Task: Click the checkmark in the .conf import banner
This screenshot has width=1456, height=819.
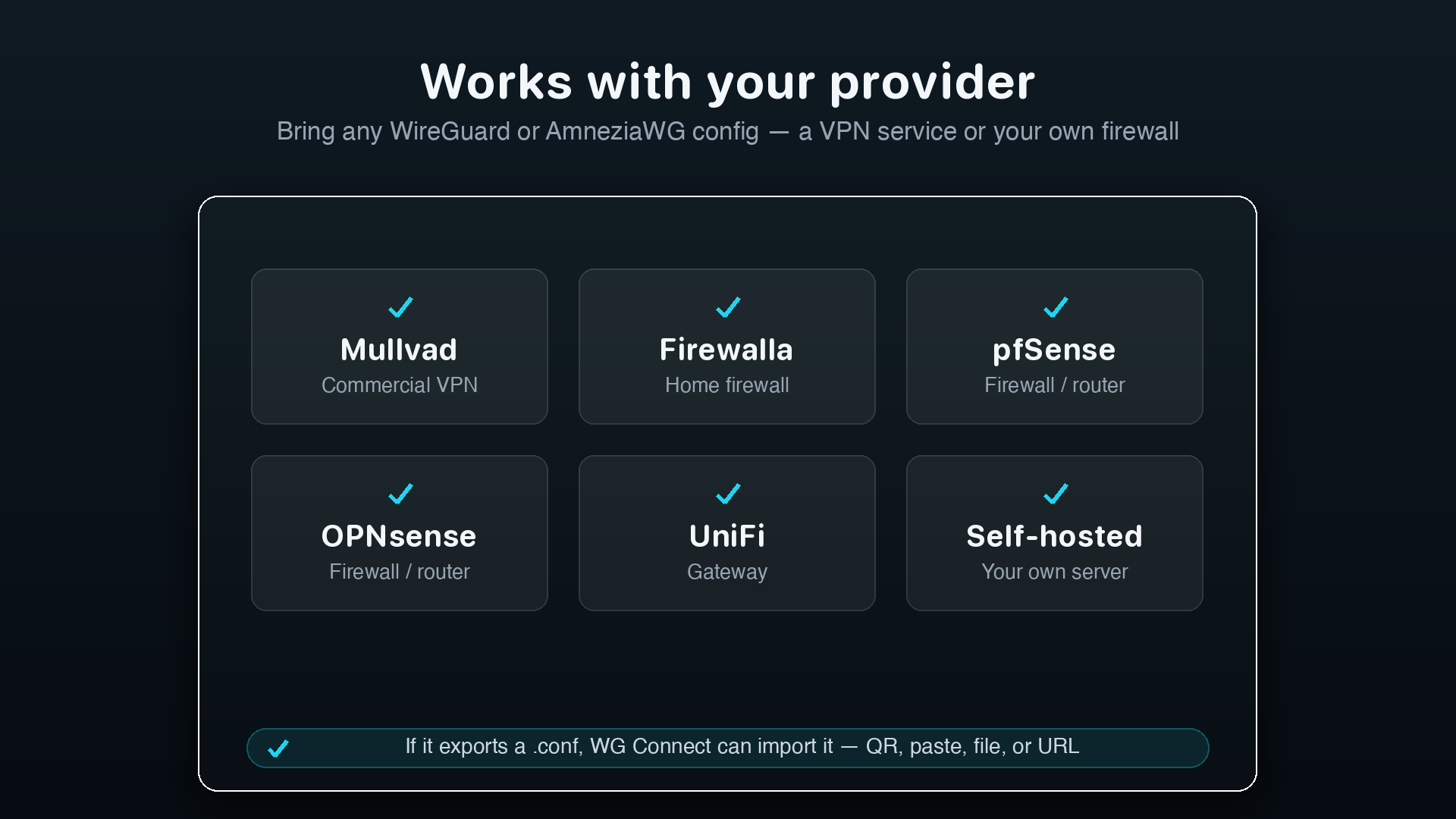Action: [278, 748]
